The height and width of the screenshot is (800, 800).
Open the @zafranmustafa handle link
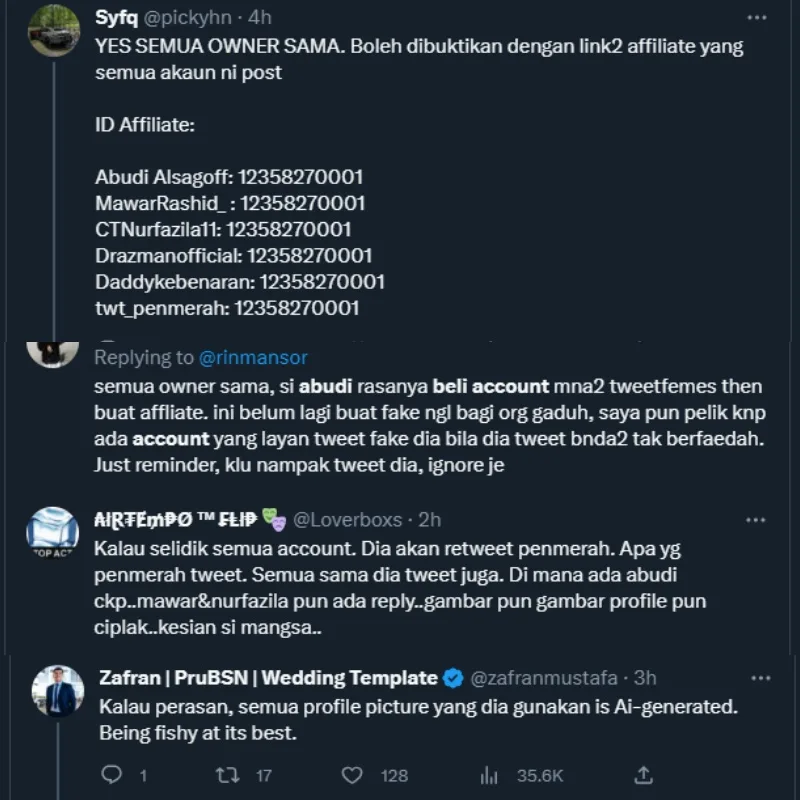(x=541, y=678)
